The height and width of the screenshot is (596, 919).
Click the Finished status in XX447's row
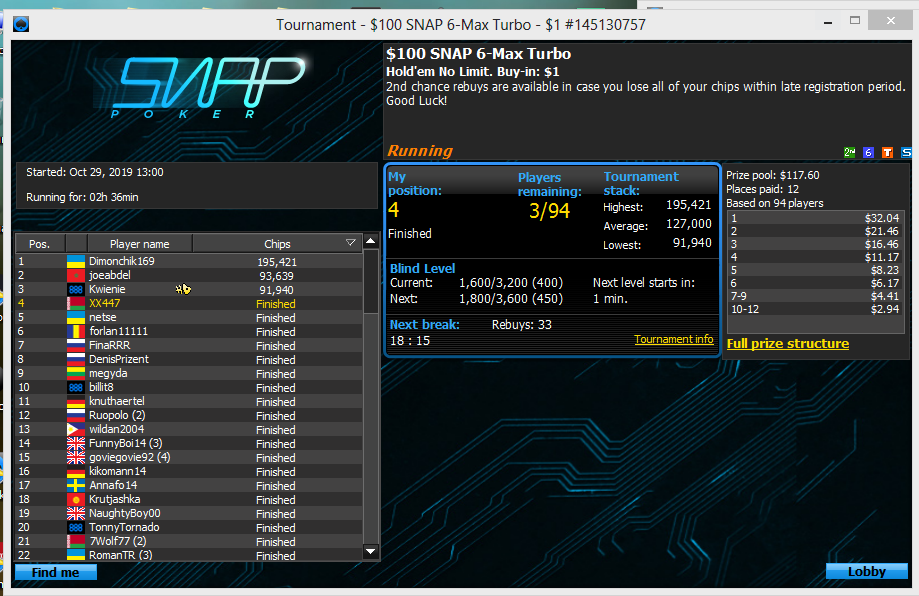pos(276,304)
